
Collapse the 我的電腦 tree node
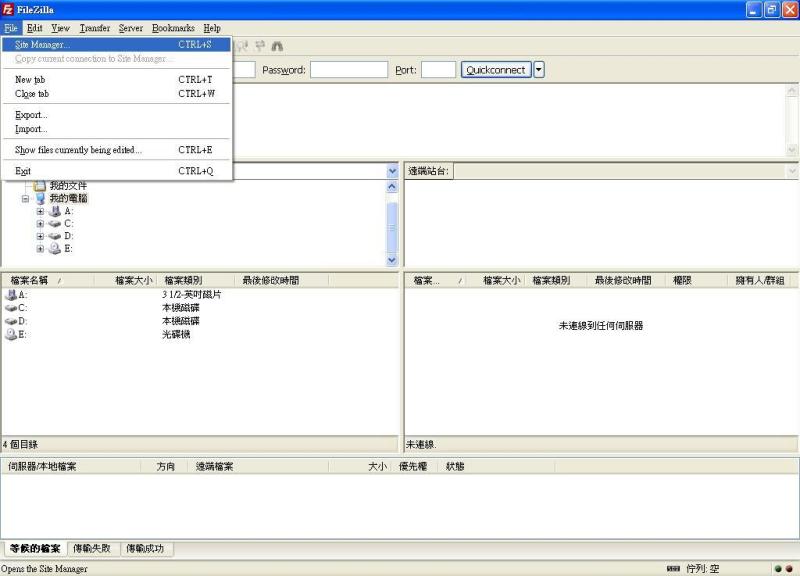tap(26, 198)
